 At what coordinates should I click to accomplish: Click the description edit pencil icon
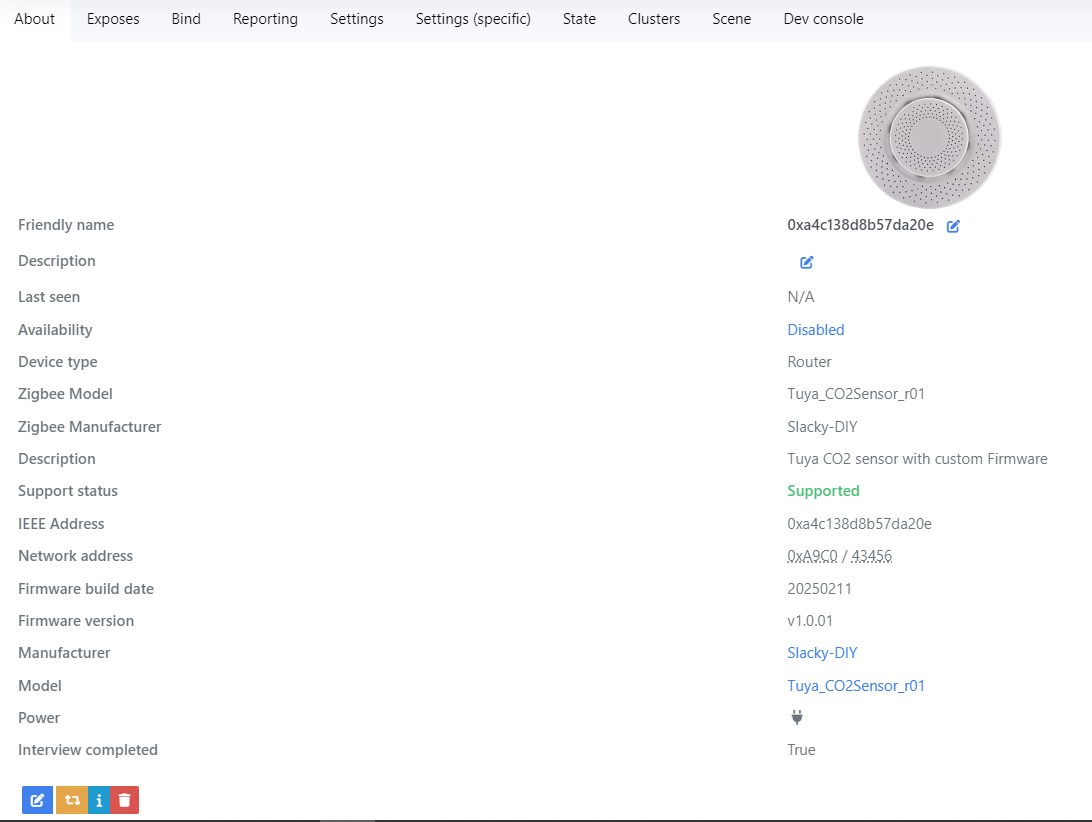[806, 262]
